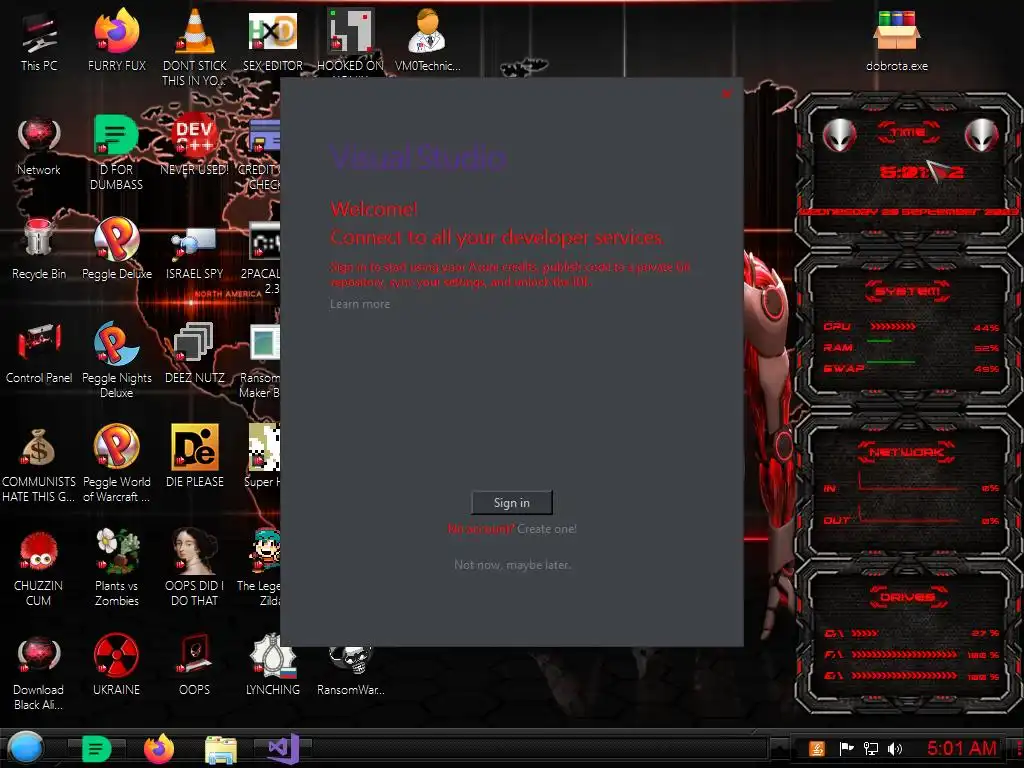Click the Action Center flag tray icon

[x=846, y=748]
